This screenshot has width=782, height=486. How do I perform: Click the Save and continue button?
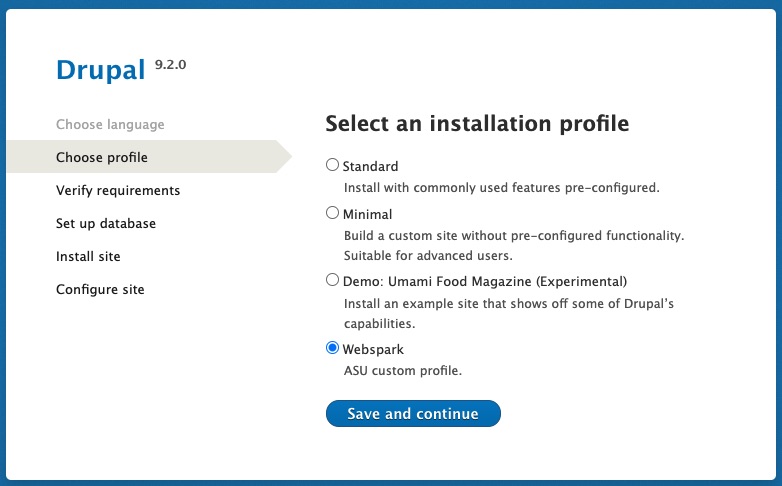pos(413,414)
